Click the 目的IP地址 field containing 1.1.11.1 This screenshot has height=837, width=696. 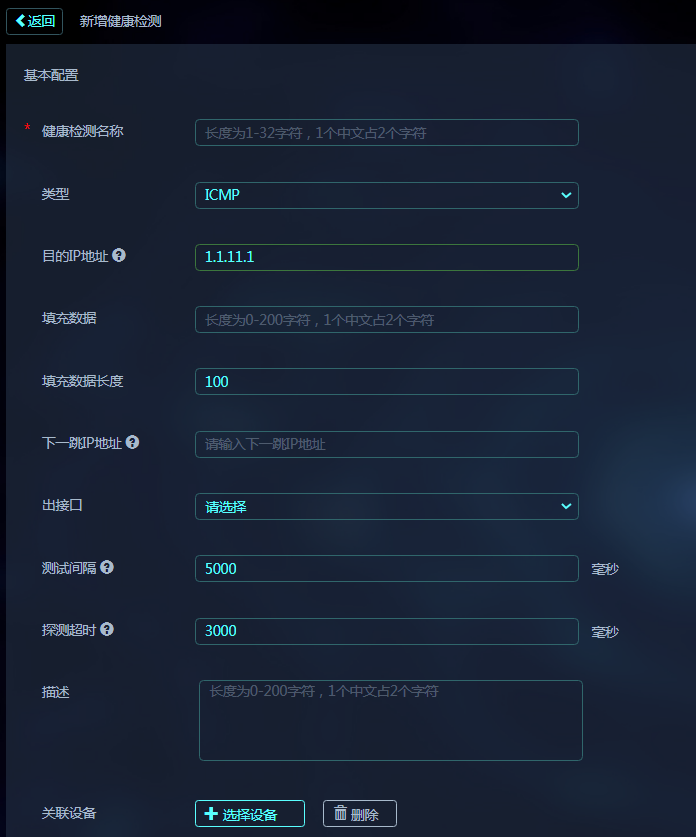pos(387,257)
